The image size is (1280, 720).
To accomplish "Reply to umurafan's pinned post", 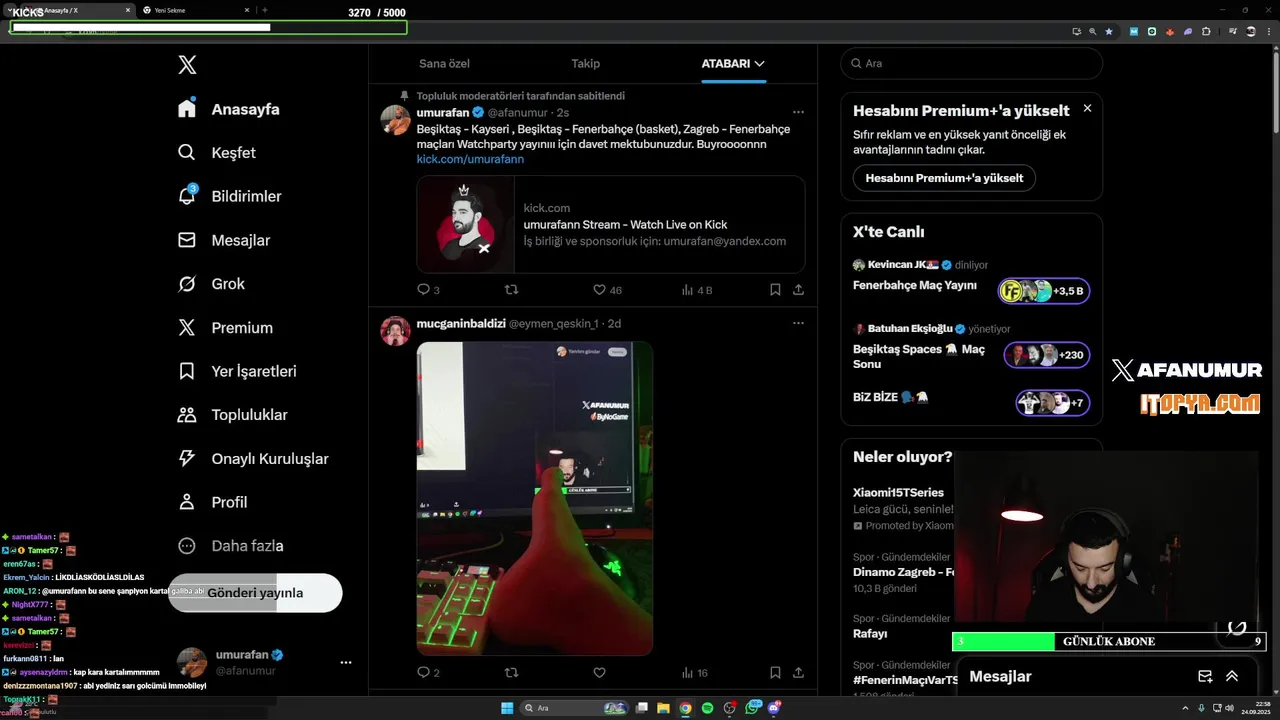I will [428, 290].
